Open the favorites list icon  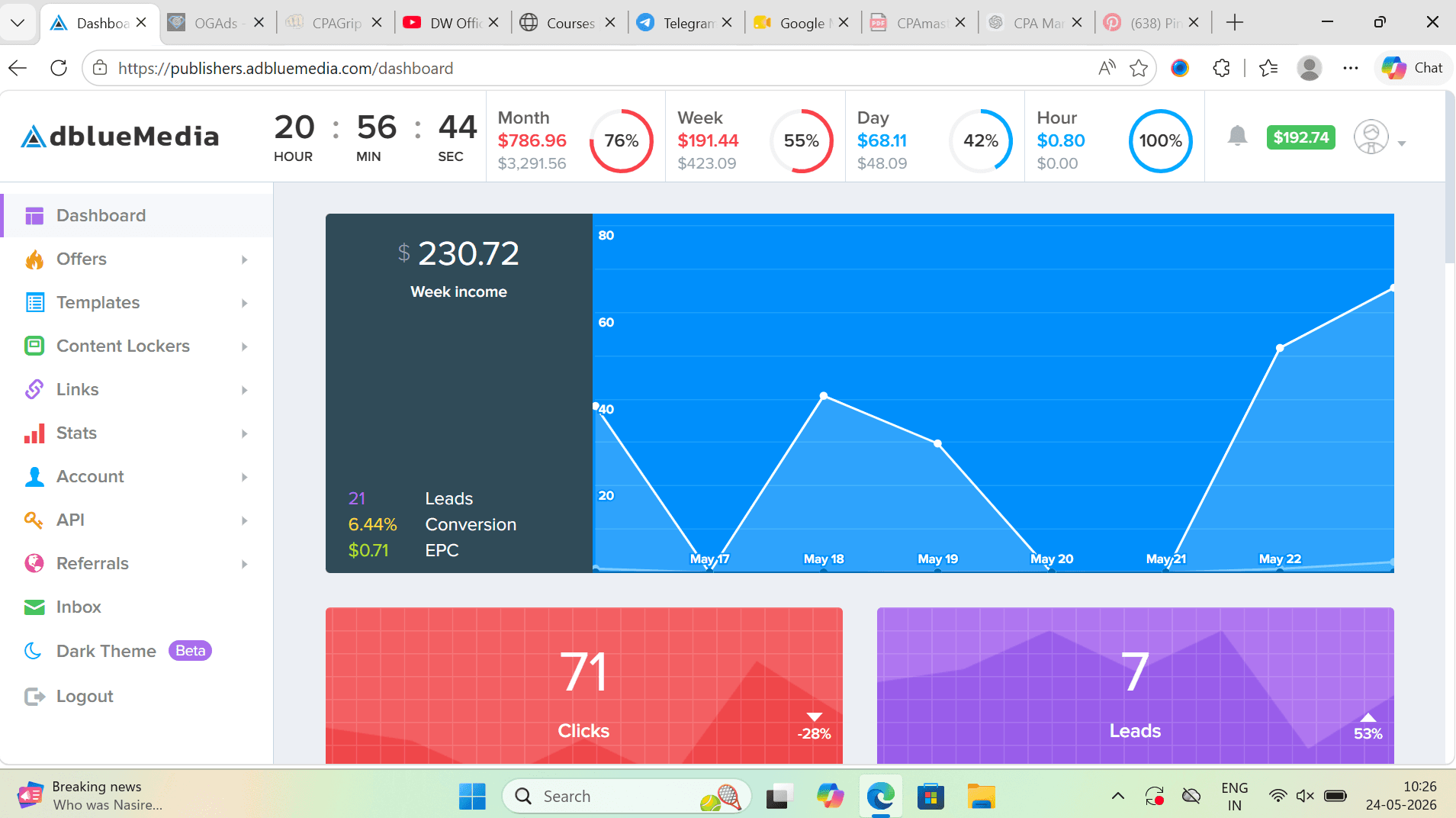(x=1268, y=68)
